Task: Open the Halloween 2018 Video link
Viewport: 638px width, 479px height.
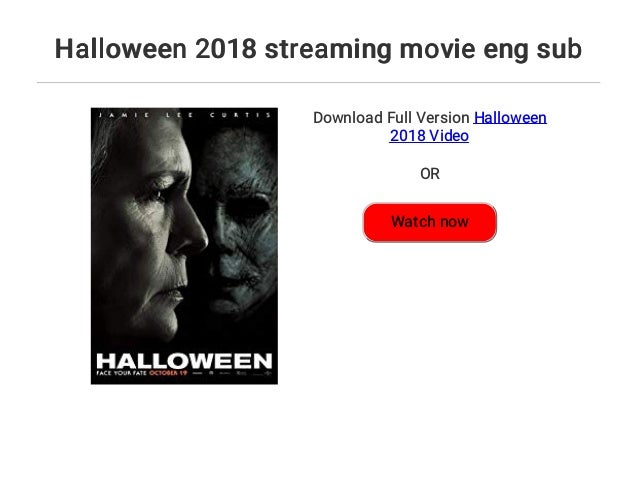Action: (468, 127)
